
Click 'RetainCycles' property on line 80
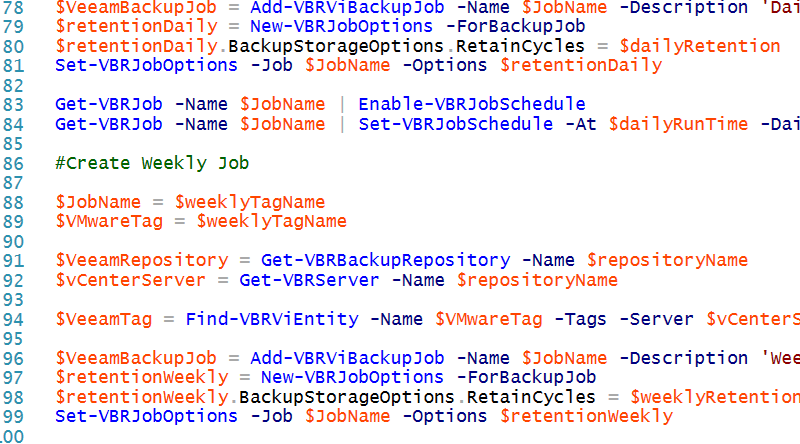pyautogui.click(x=520, y=46)
